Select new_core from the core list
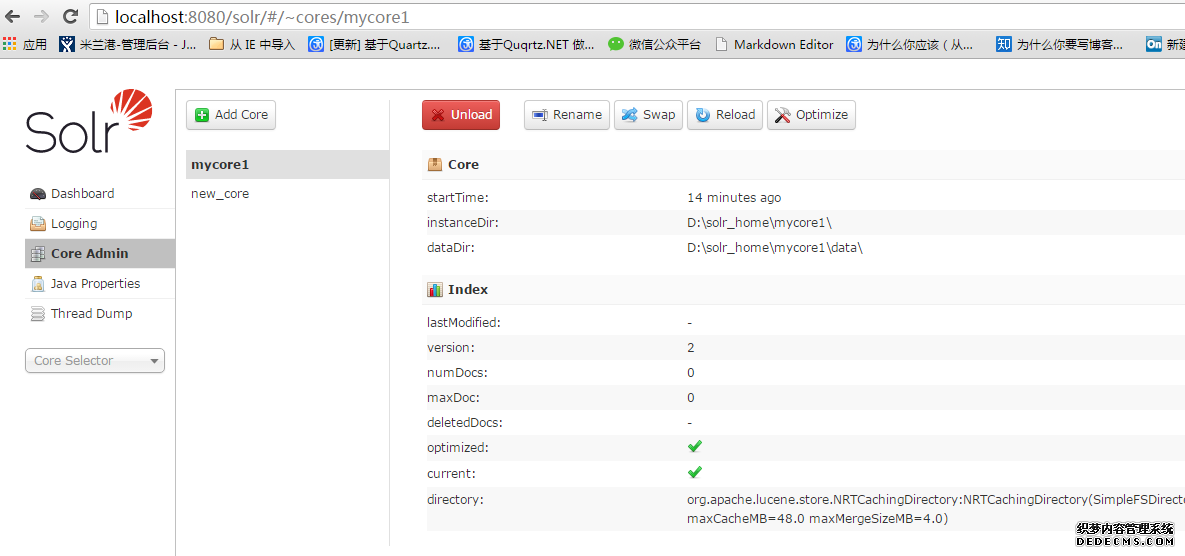The height and width of the screenshot is (556, 1185). click(x=220, y=194)
